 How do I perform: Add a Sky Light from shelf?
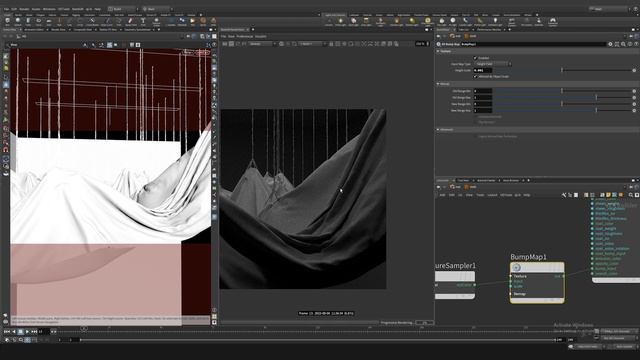[x=442, y=22]
